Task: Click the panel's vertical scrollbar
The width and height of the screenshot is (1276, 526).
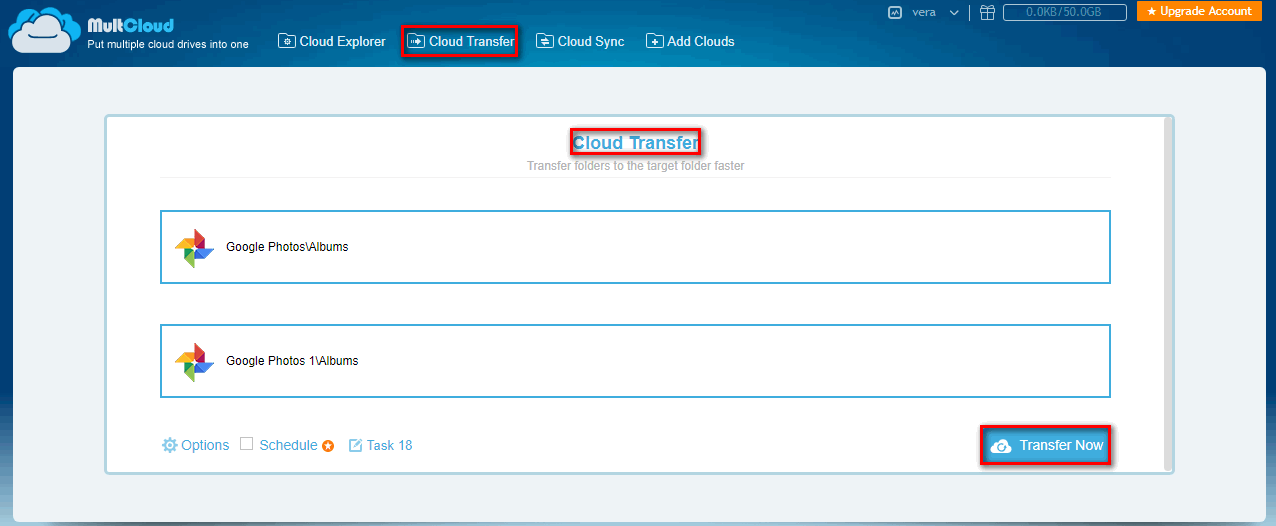Action: [1167, 292]
